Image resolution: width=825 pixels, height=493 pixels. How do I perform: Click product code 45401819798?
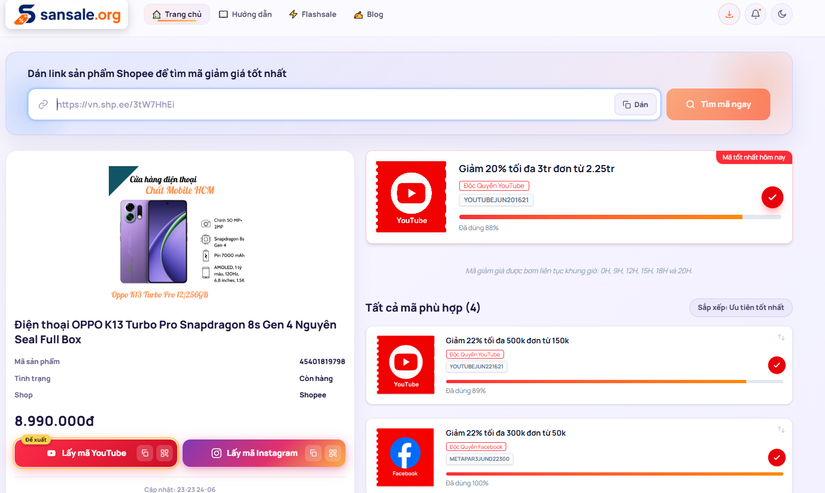coord(322,361)
